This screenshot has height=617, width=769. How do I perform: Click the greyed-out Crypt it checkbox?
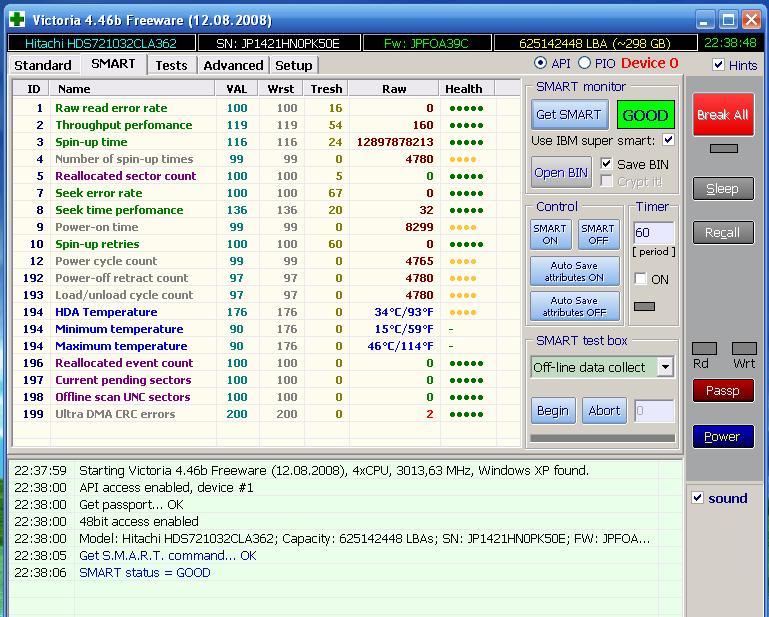click(606, 181)
